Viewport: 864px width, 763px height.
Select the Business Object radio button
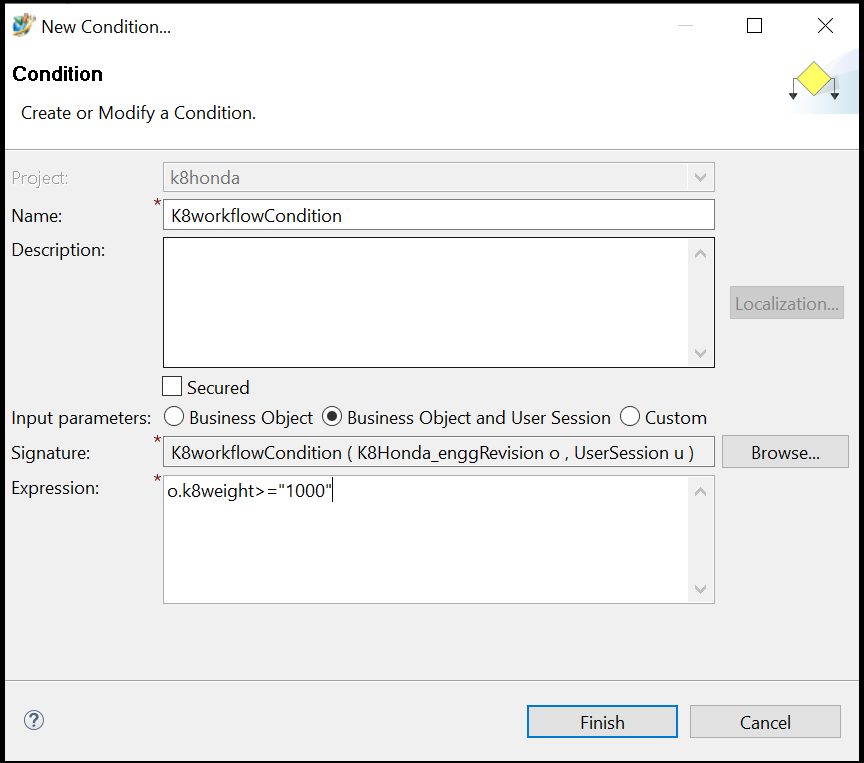tap(173, 417)
